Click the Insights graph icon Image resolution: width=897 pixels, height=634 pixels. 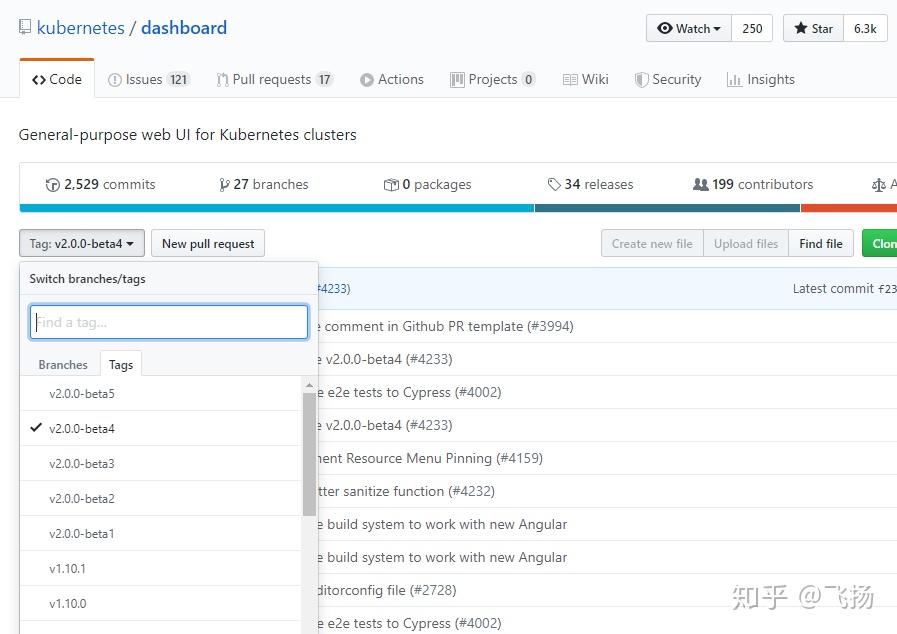pos(734,80)
